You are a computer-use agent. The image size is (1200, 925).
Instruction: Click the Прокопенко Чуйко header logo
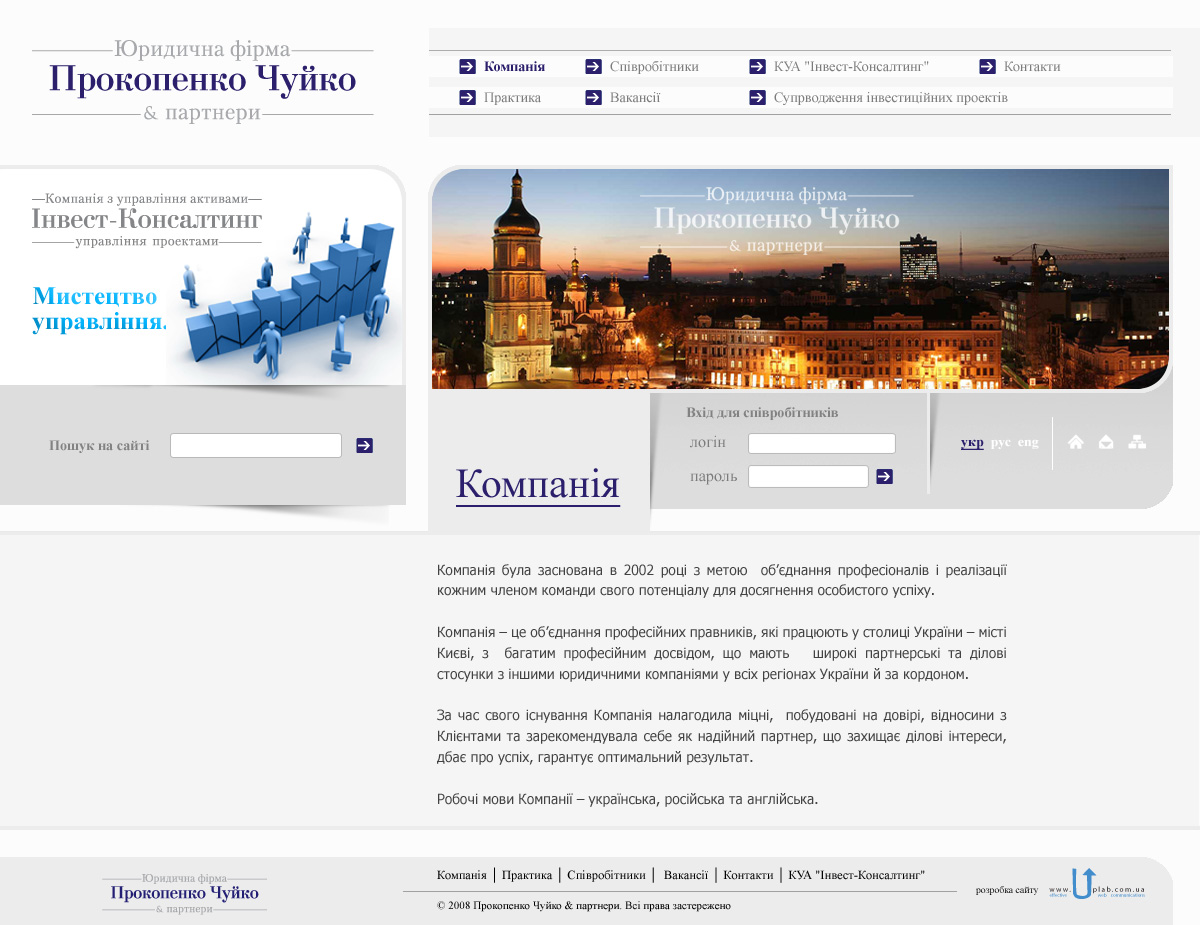point(202,80)
